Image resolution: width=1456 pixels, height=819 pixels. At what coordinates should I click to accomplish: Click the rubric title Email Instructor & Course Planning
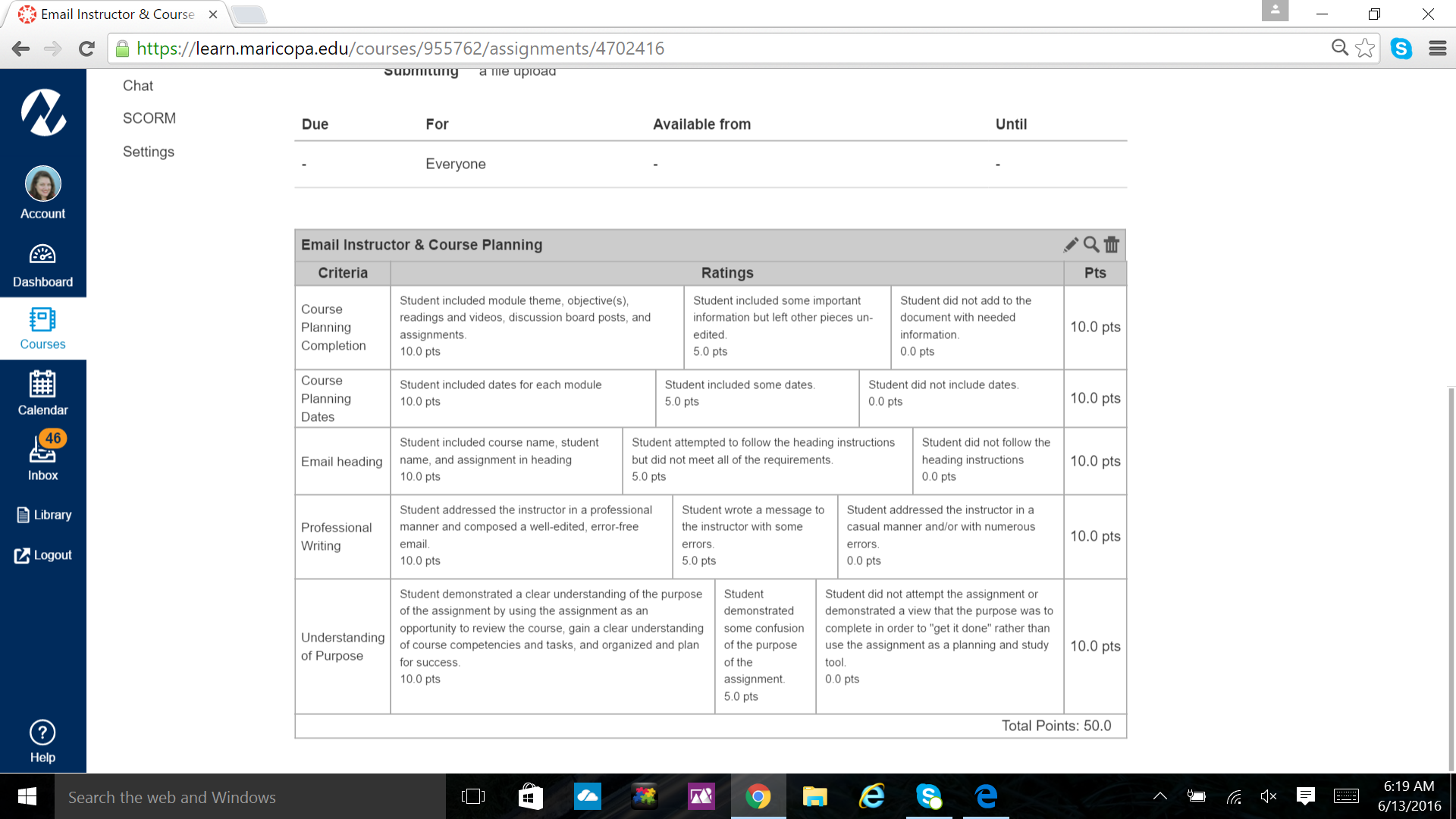click(x=422, y=245)
